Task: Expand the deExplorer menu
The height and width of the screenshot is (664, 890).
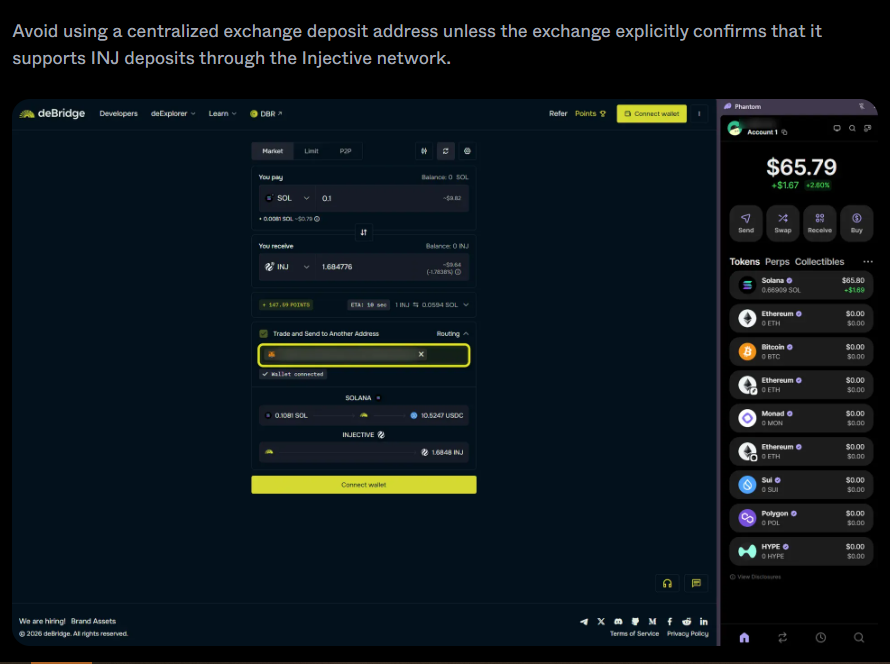Action: click(173, 114)
